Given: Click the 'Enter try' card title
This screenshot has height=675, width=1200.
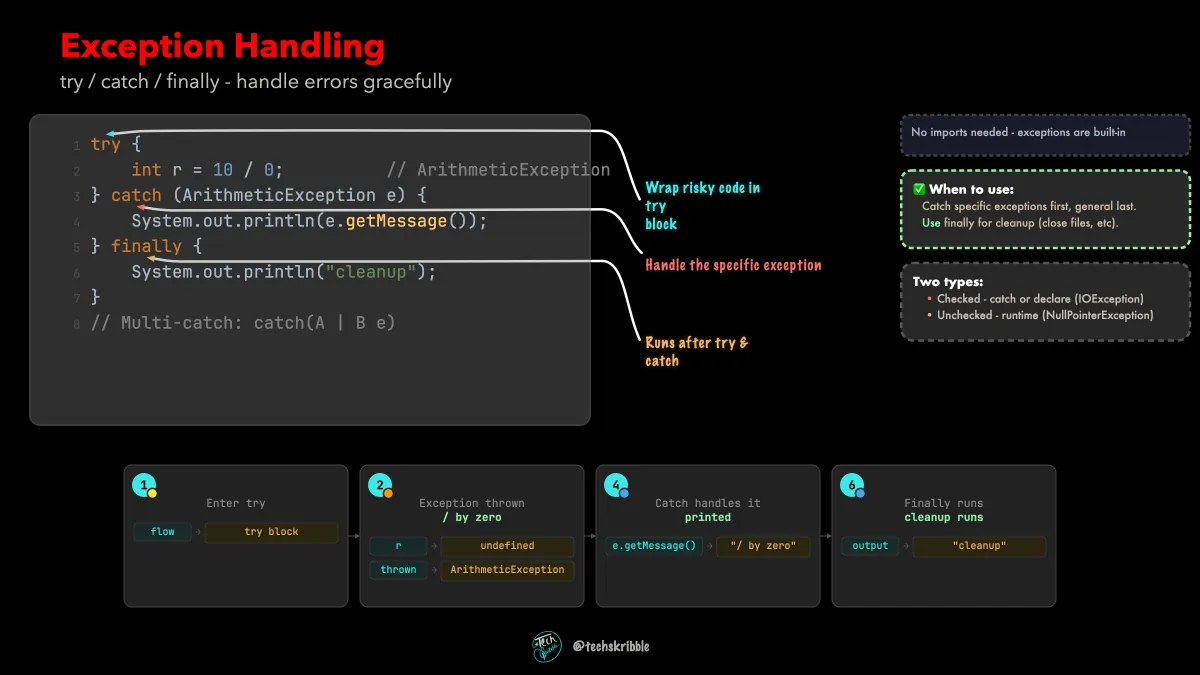Looking at the screenshot, I should pos(236,503).
